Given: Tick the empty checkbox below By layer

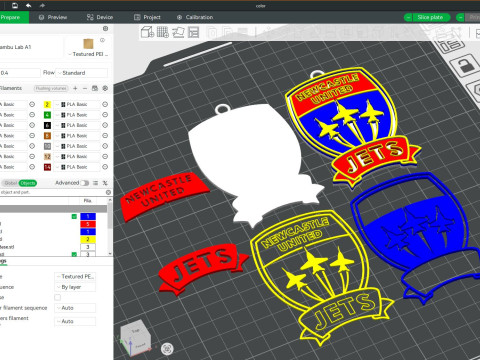Looking at the screenshot, I should click(58, 297).
